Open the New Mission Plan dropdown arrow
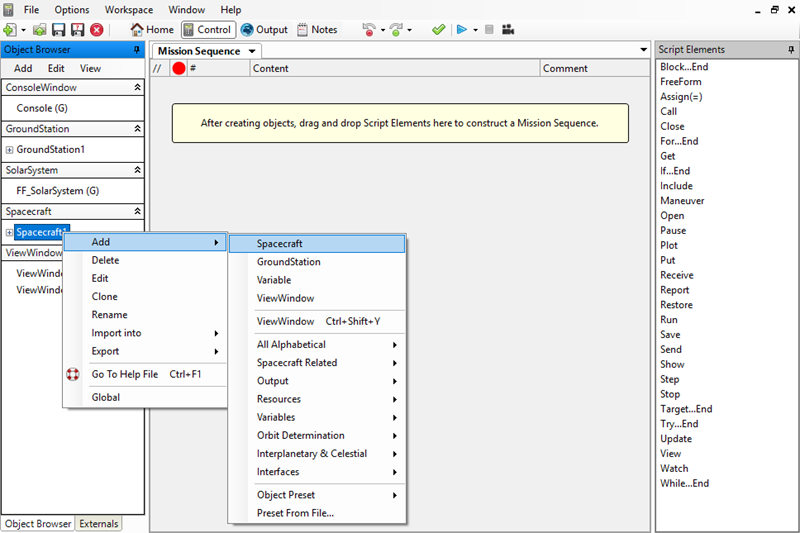 [23, 30]
